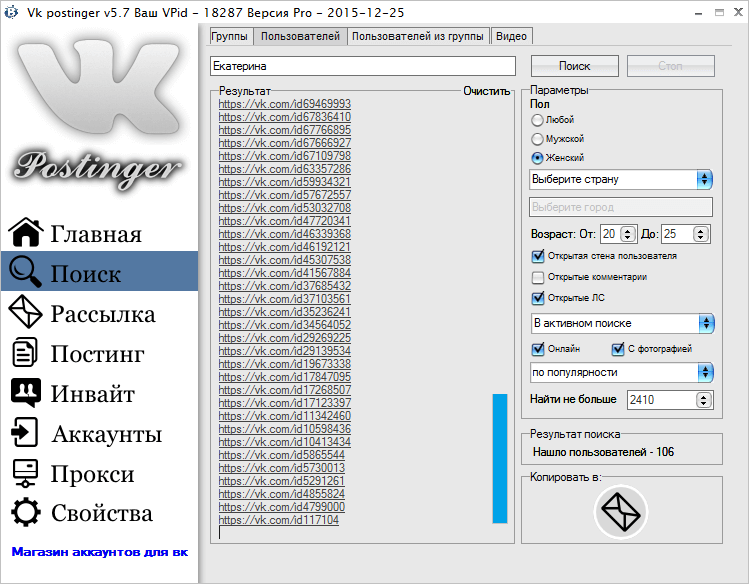Click the age До spinner arrows
This screenshot has height=584, width=749.
tap(700, 234)
